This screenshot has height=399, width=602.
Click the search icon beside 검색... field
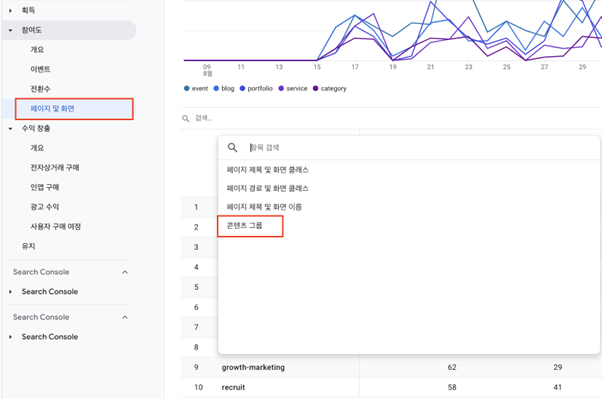[x=186, y=118]
